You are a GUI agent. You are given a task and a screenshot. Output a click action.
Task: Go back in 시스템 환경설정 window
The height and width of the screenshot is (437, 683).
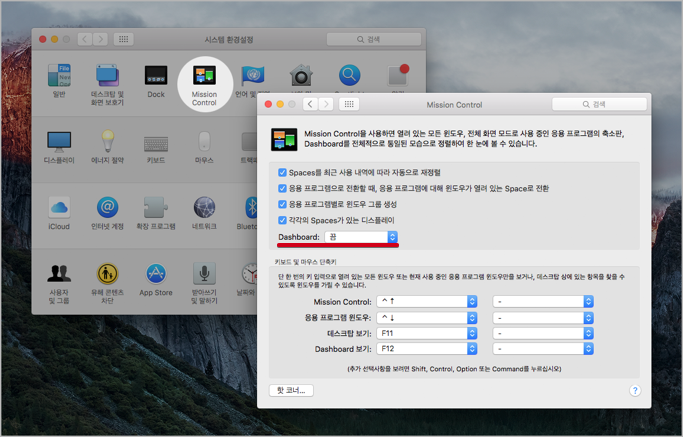[85, 39]
